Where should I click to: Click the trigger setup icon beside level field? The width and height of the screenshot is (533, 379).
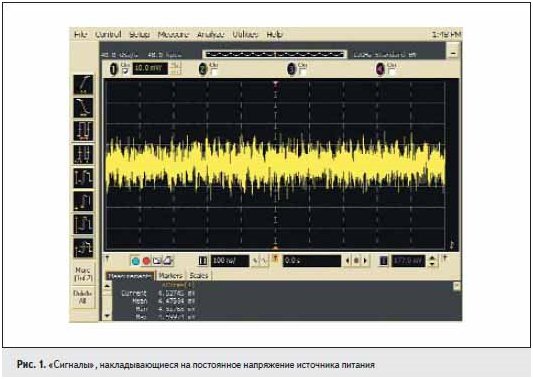tap(383, 261)
